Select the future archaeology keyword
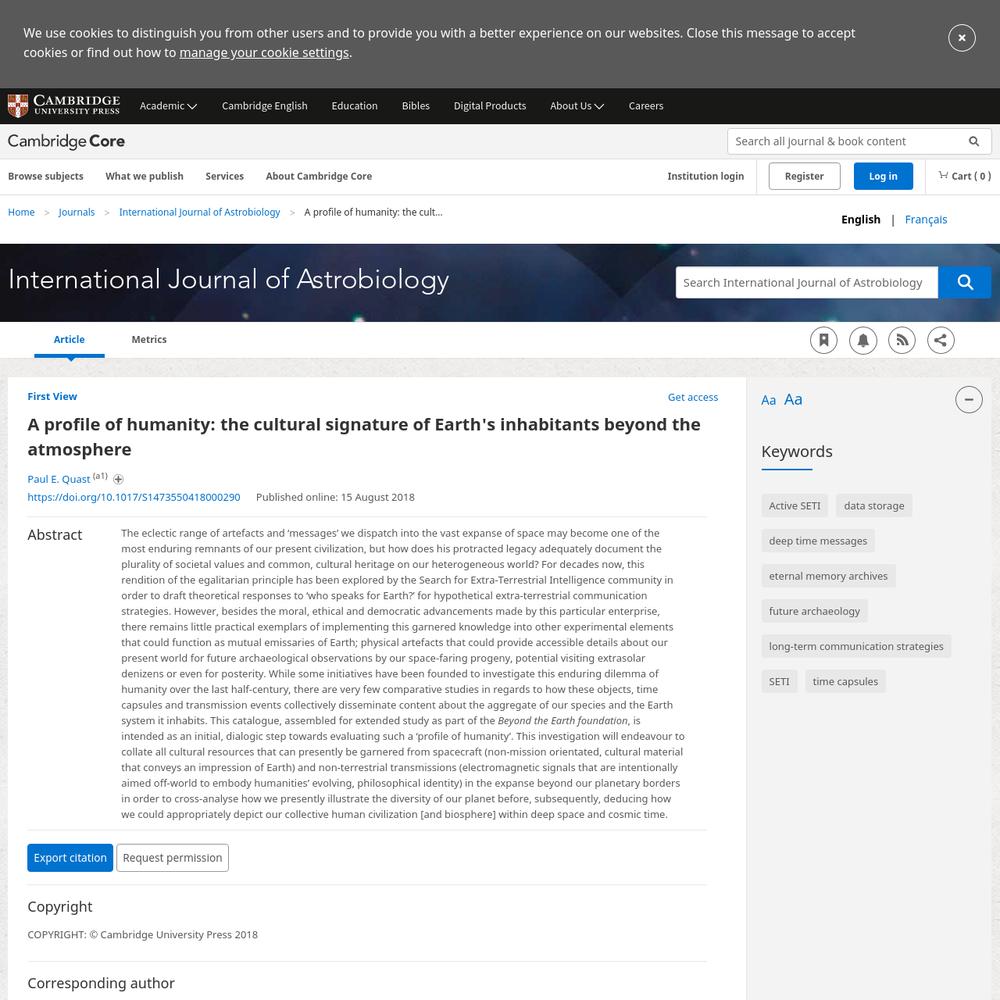Viewport: 1000px width, 1000px height. click(x=814, y=611)
